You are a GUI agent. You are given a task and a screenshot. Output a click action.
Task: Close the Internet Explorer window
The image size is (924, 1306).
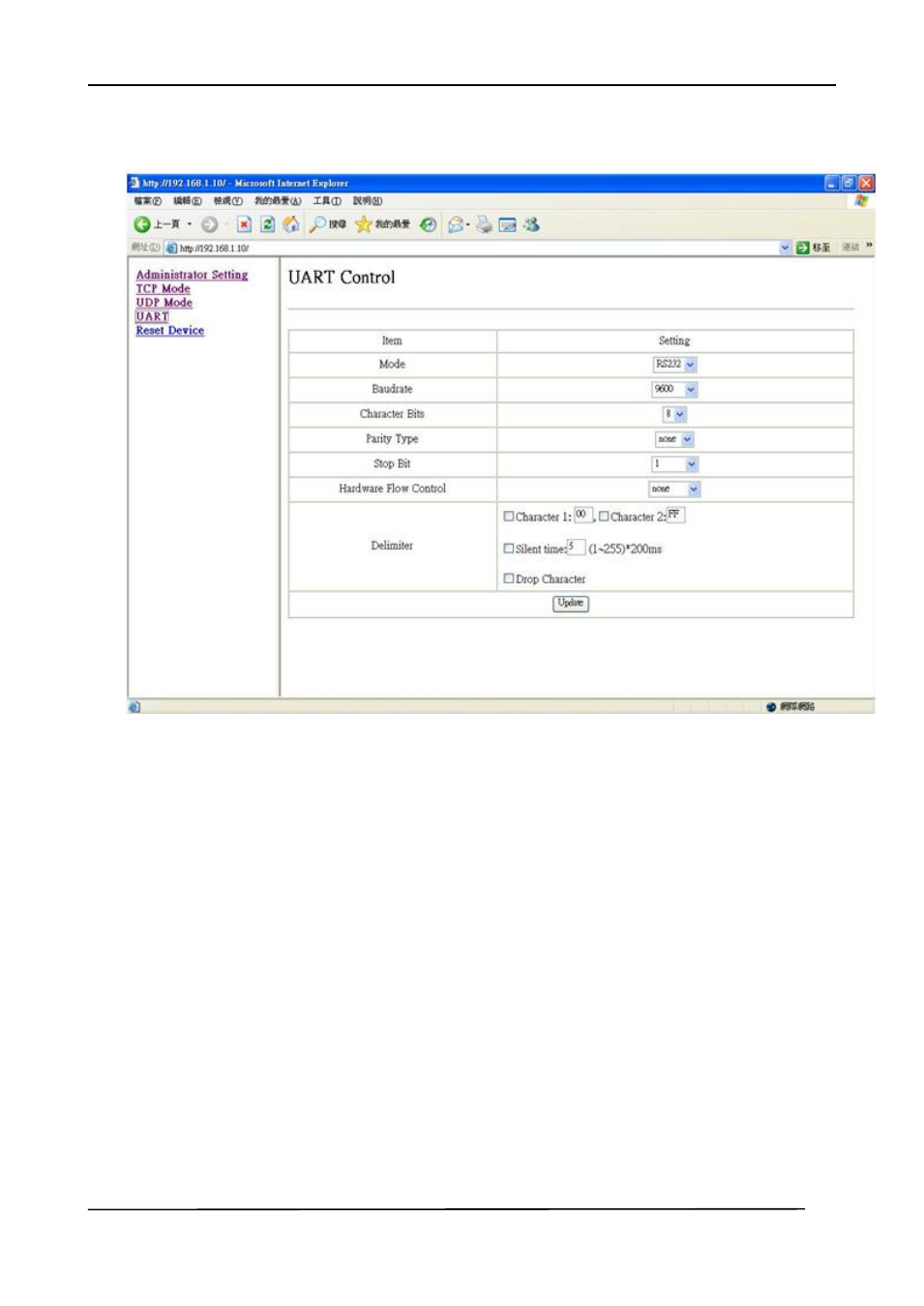coord(866,183)
